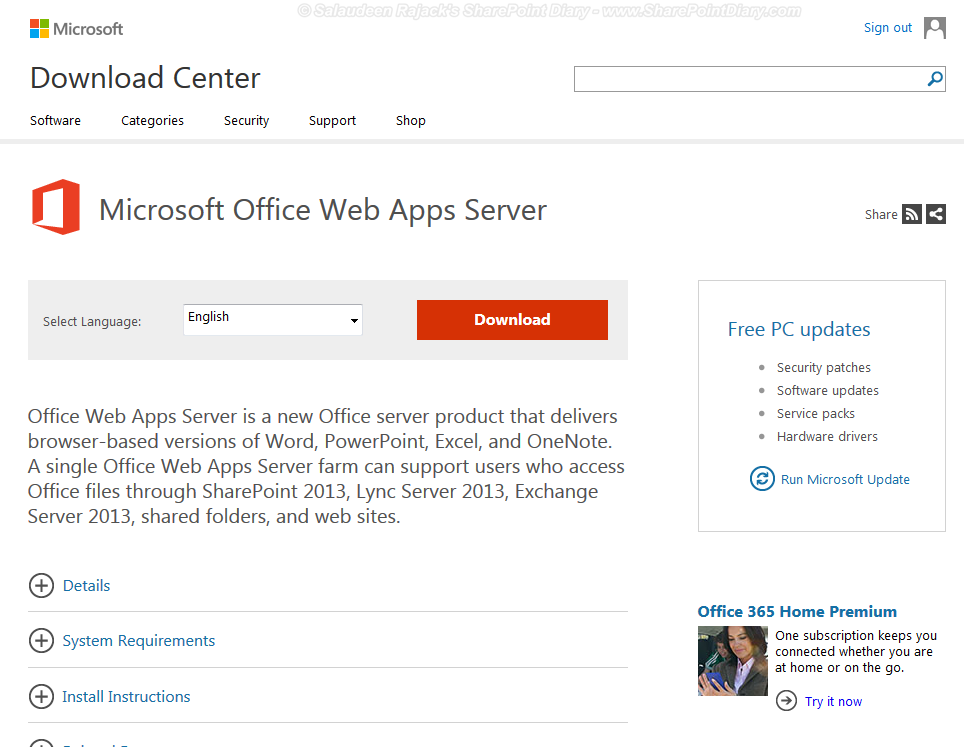Click the Security patches list item
Viewport: 964px width, 747px height.
823,368
